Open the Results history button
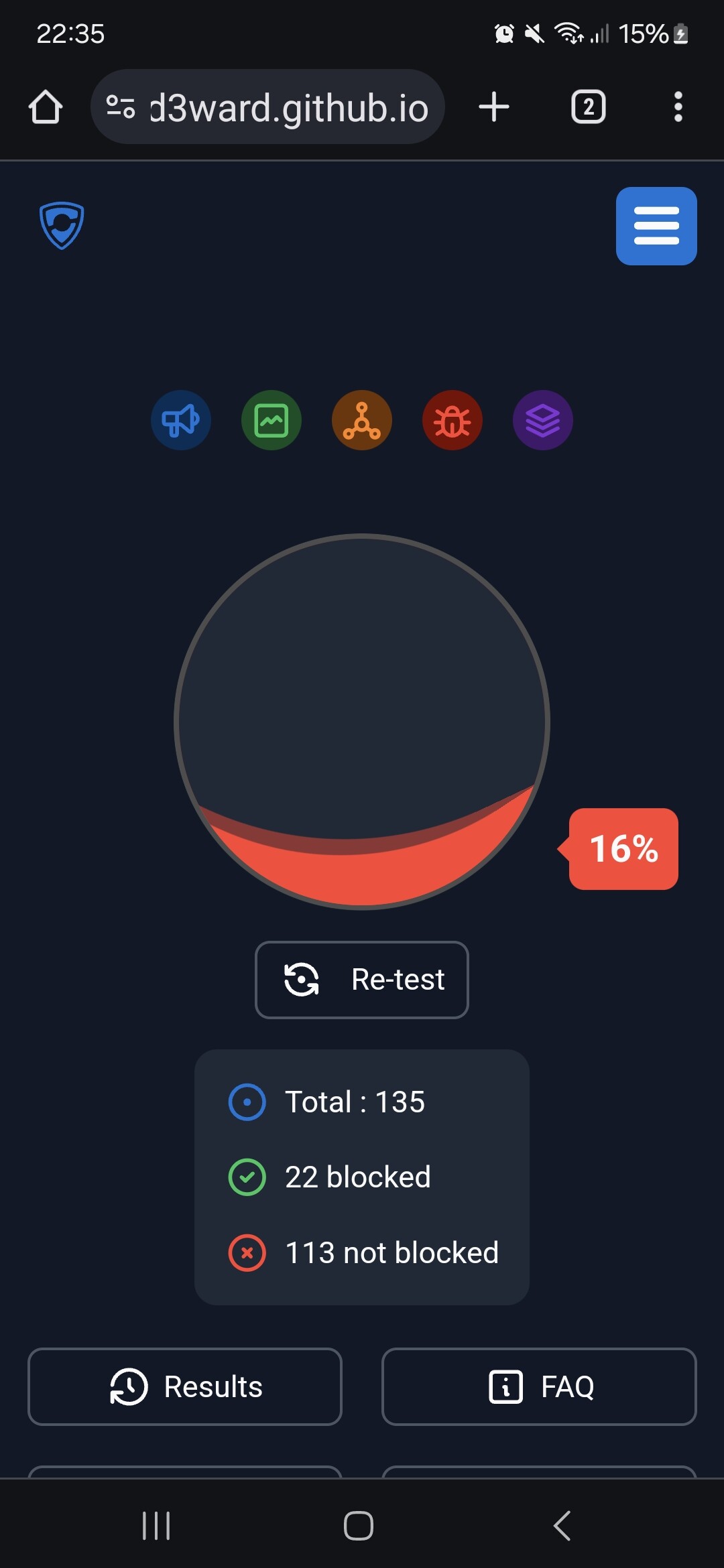Screen dimensions: 724x1568 [x=185, y=1386]
